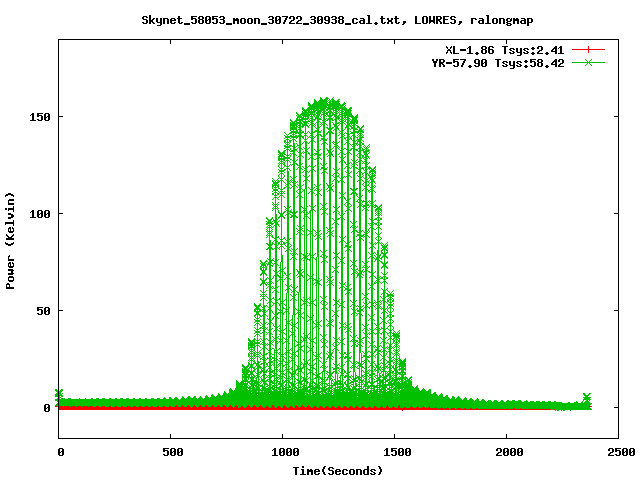This screenshot has height=480, width=640.
Task: Click the green line sample in the legend
Action: click(588, 62)
